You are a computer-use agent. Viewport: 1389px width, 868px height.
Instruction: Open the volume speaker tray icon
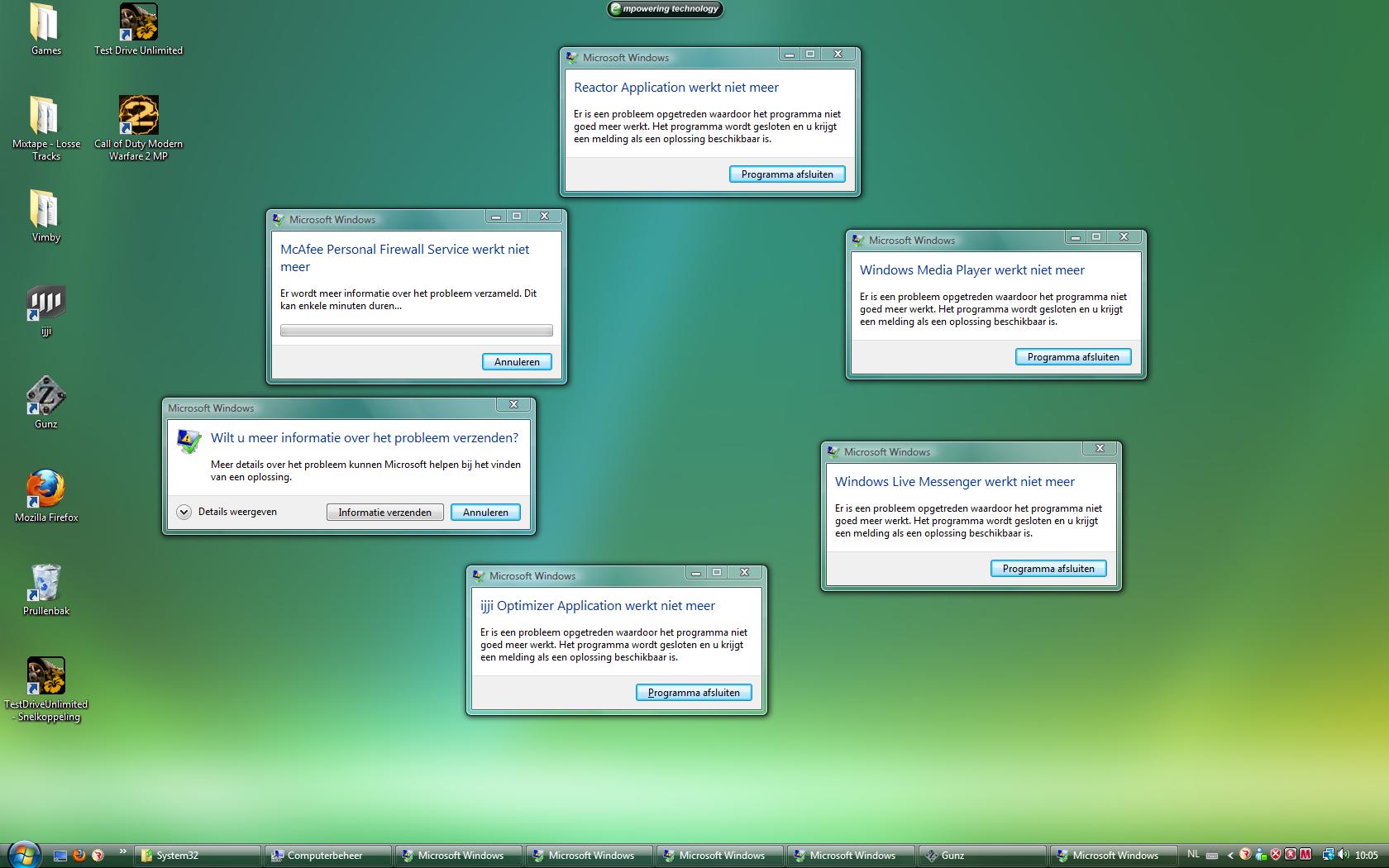pyautogui.click(x=1344, y=855)
